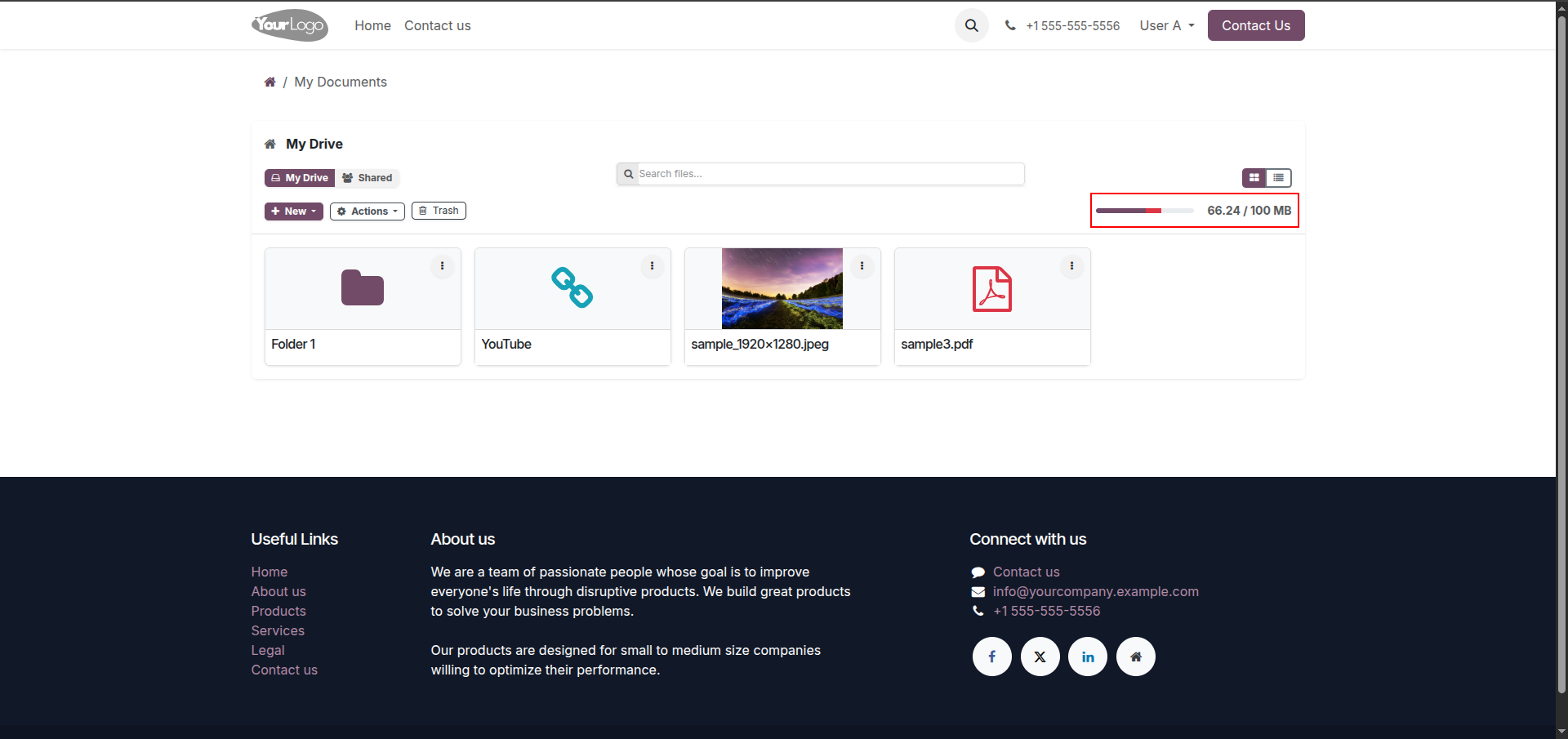Select the My Drive filter toggle
1568x739 pixels.
tap(300, 178)
